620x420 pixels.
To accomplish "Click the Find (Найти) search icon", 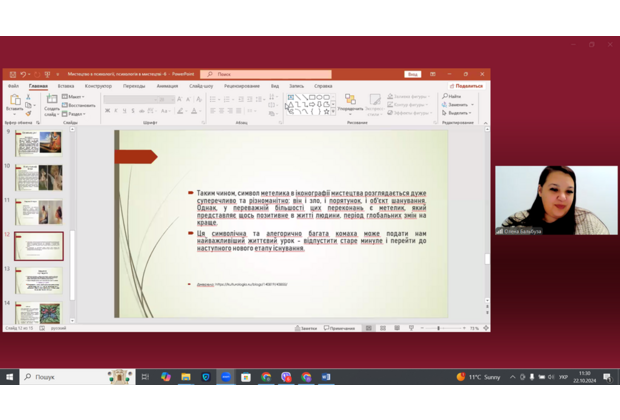I will (x=454, y=96).
